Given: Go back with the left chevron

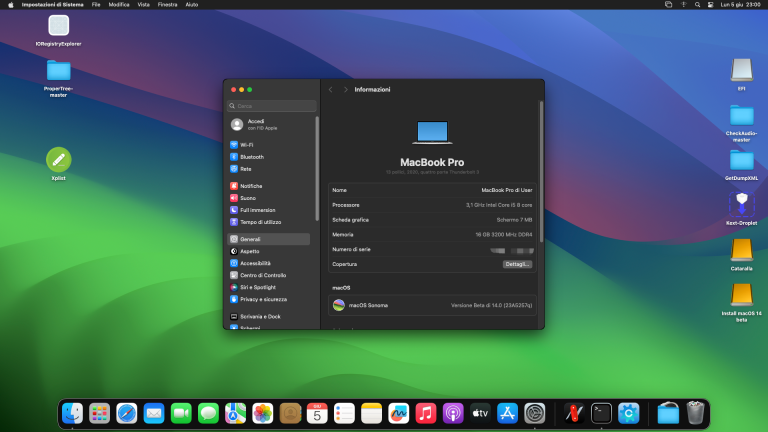Looking at the screenshot, I should pos(331,90).
